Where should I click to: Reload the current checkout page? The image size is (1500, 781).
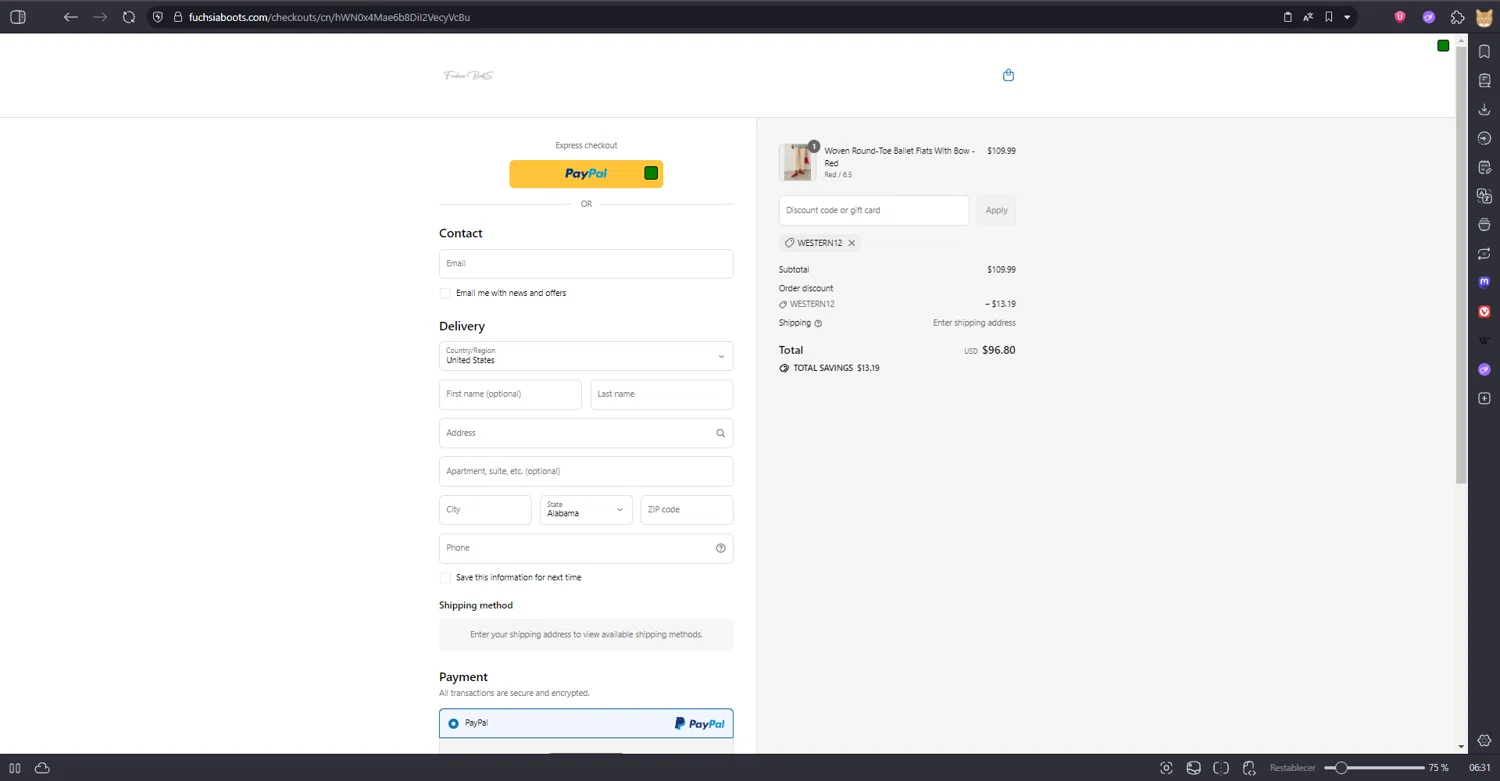[x=129, y=17]
